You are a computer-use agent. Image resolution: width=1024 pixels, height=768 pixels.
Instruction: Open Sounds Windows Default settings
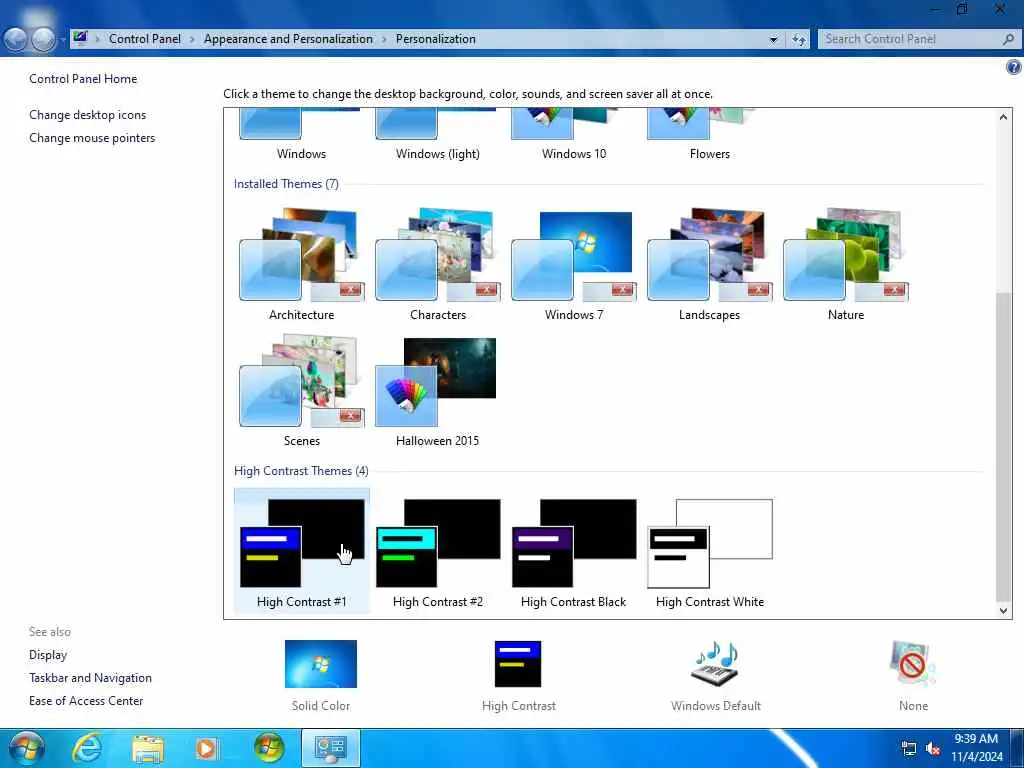pyautogui.click(x=716, y=676)
